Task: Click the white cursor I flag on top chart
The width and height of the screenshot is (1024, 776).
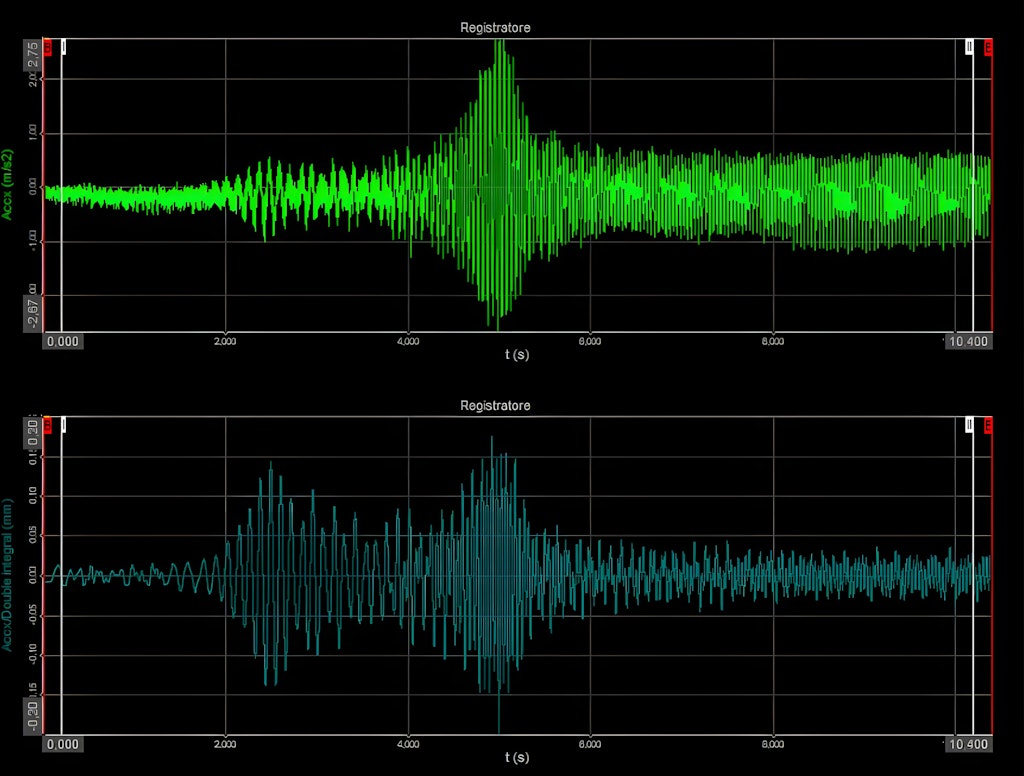Action: pyautogui.click(x=64, y=46)
